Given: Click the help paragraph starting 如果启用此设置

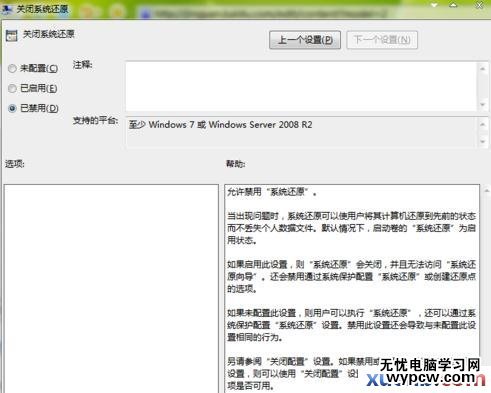Looking at the screenshot, I should 351,277.
